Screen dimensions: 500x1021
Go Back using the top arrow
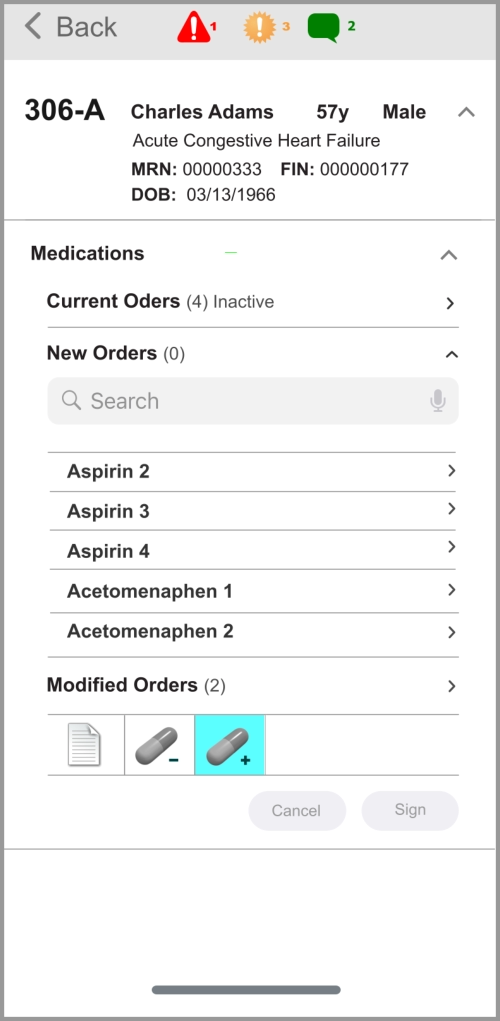70,27
